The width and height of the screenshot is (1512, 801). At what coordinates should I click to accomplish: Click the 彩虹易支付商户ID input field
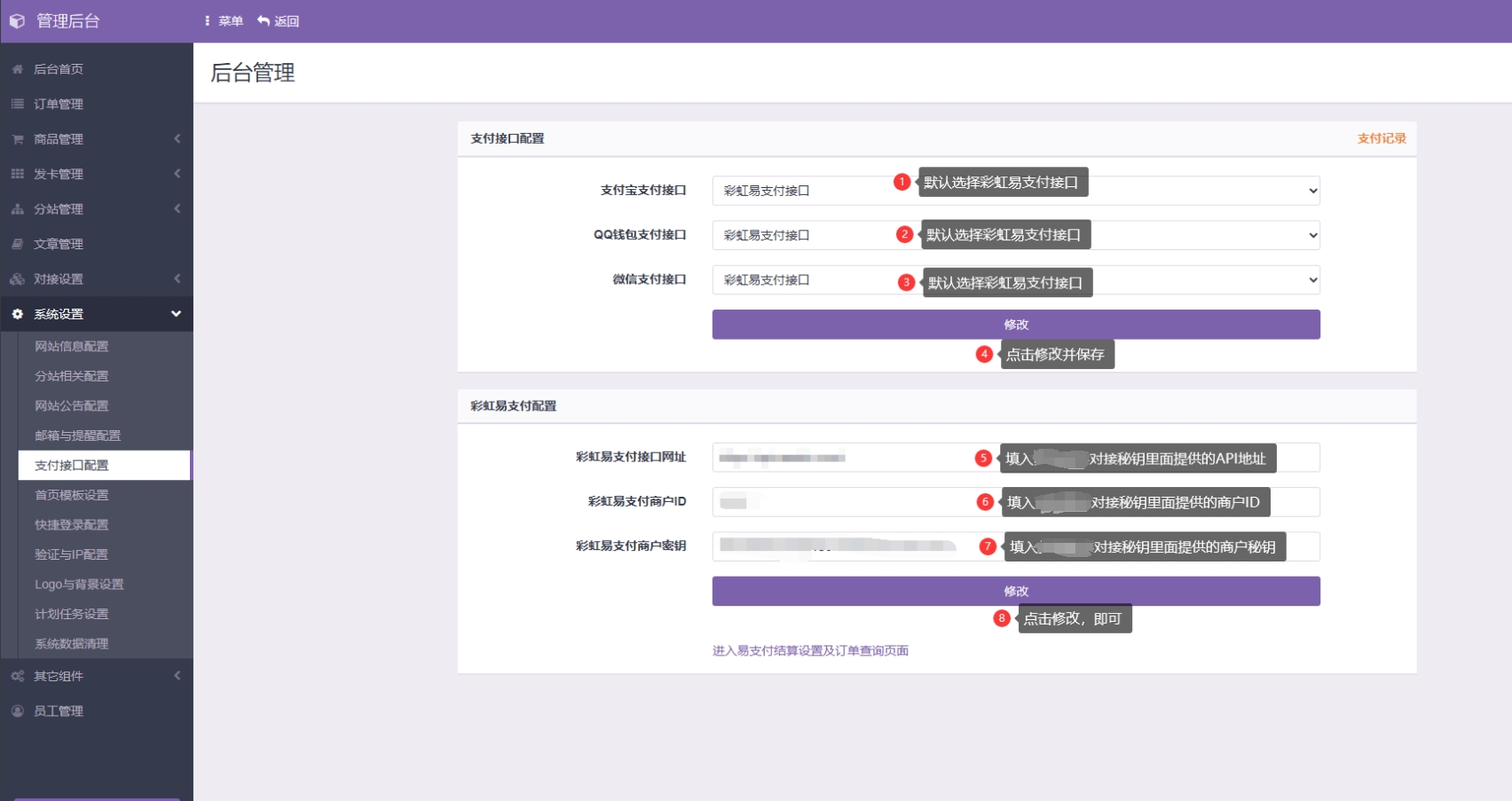click(843, 502)
